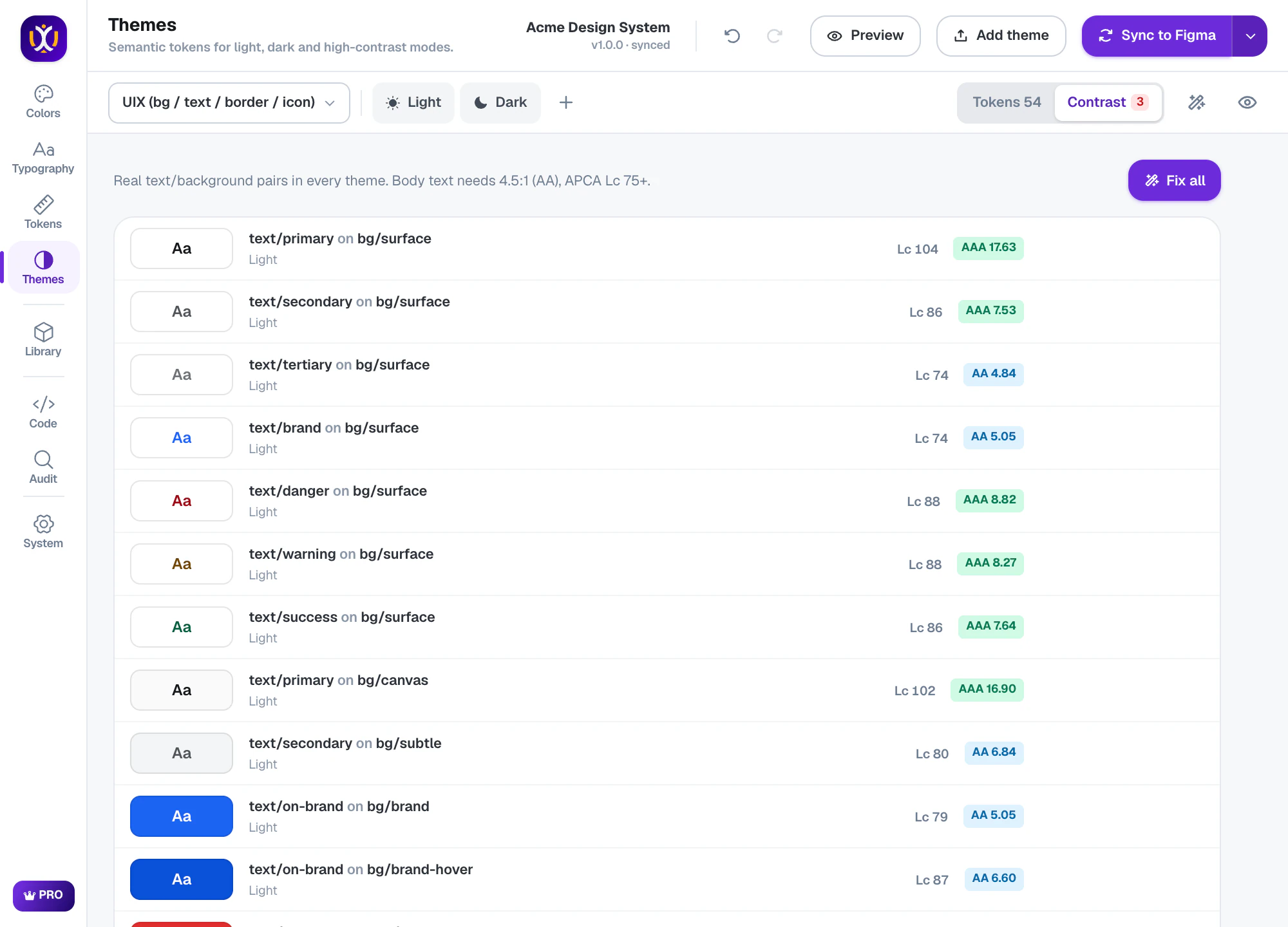Click the AA 4.84 contrast badge

[994, 374]
